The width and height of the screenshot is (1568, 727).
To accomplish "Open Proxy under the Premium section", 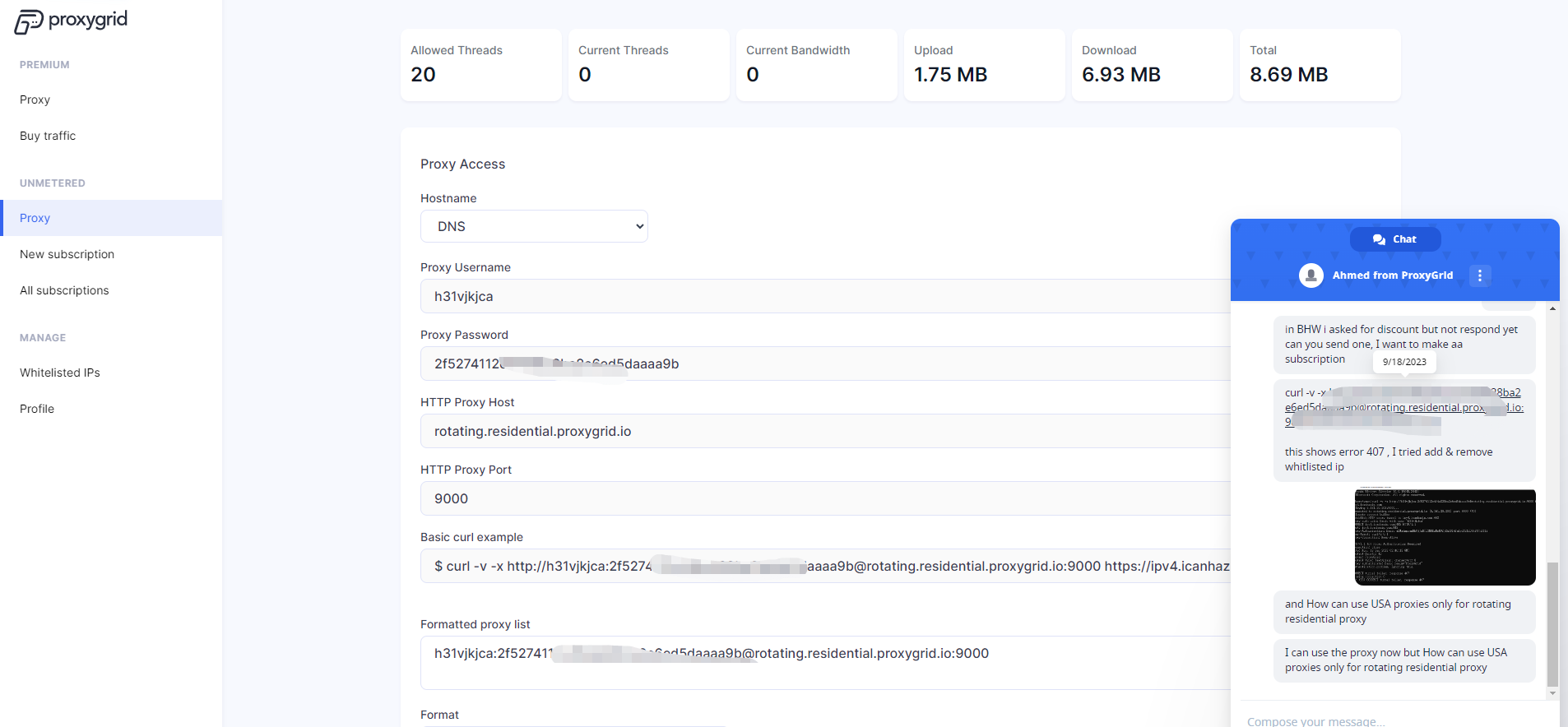I will pos(35,100).
